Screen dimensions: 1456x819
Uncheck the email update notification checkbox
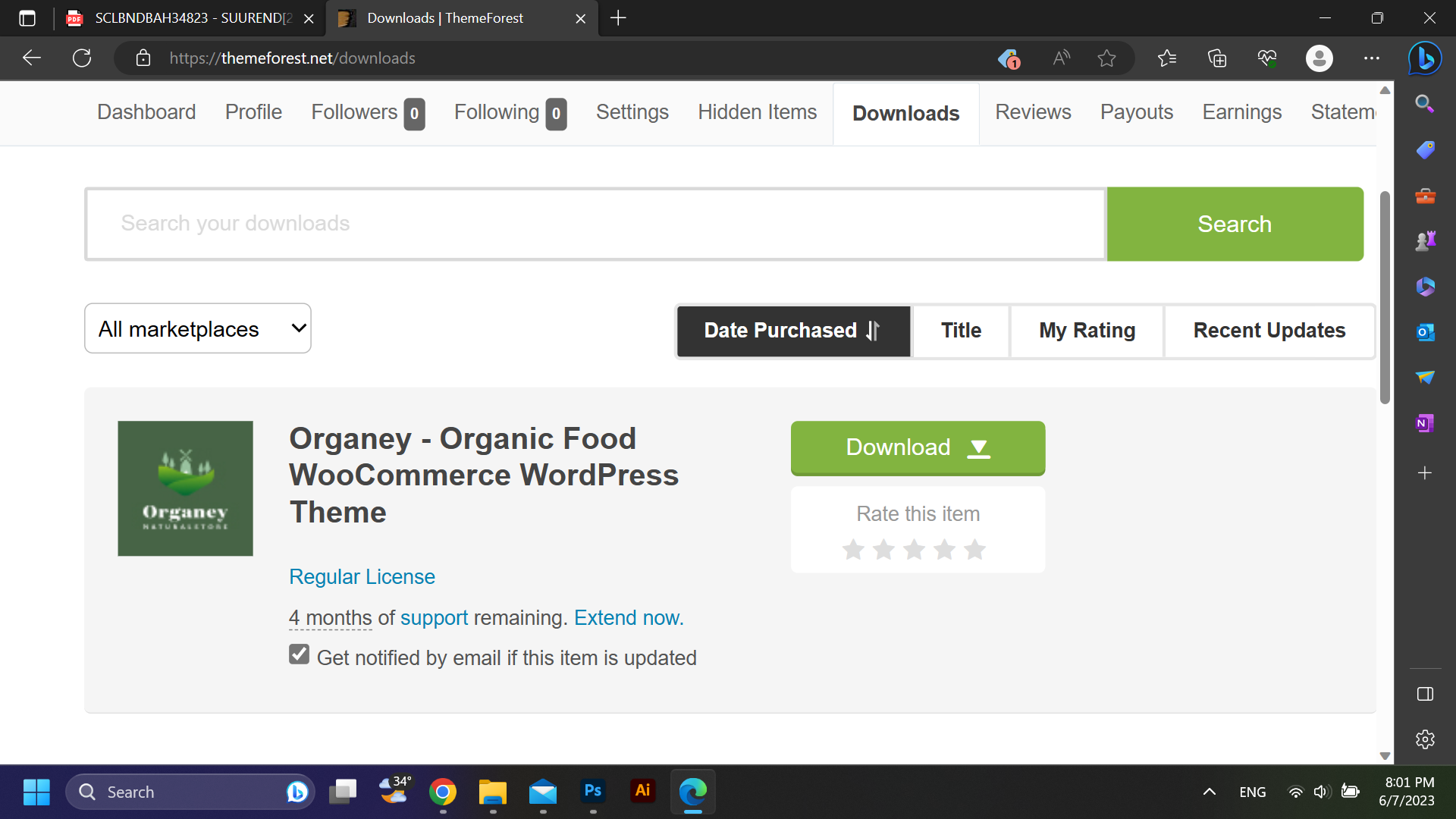pos(299,654)
